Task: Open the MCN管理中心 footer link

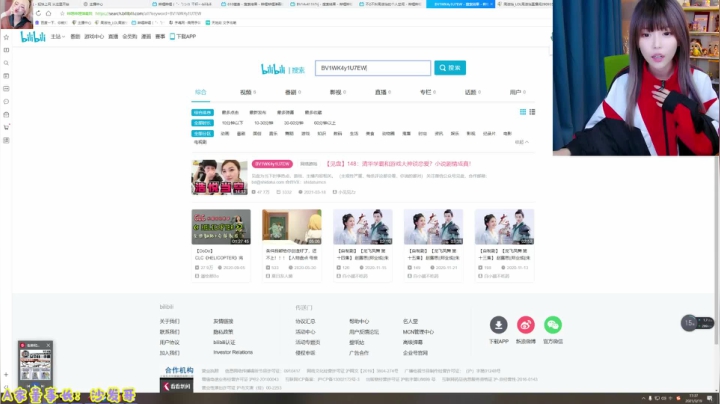Action: (418, 332)
